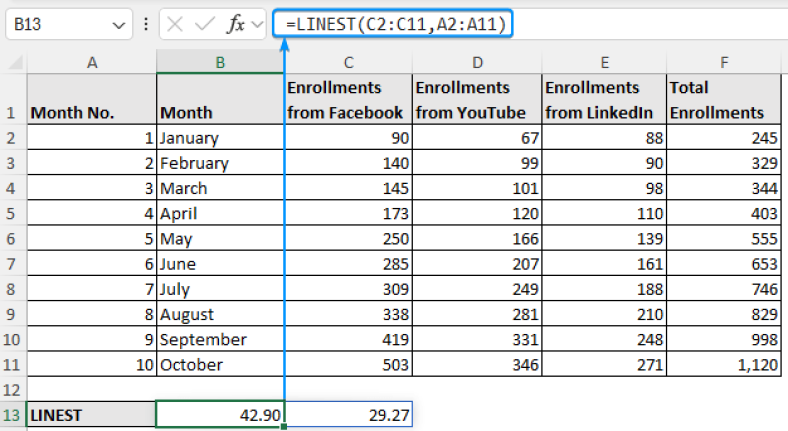Select row 13 header
Image resolution: width=788 pixels, height=431 pixels.
pyautogui.click(x=12, y=415)
